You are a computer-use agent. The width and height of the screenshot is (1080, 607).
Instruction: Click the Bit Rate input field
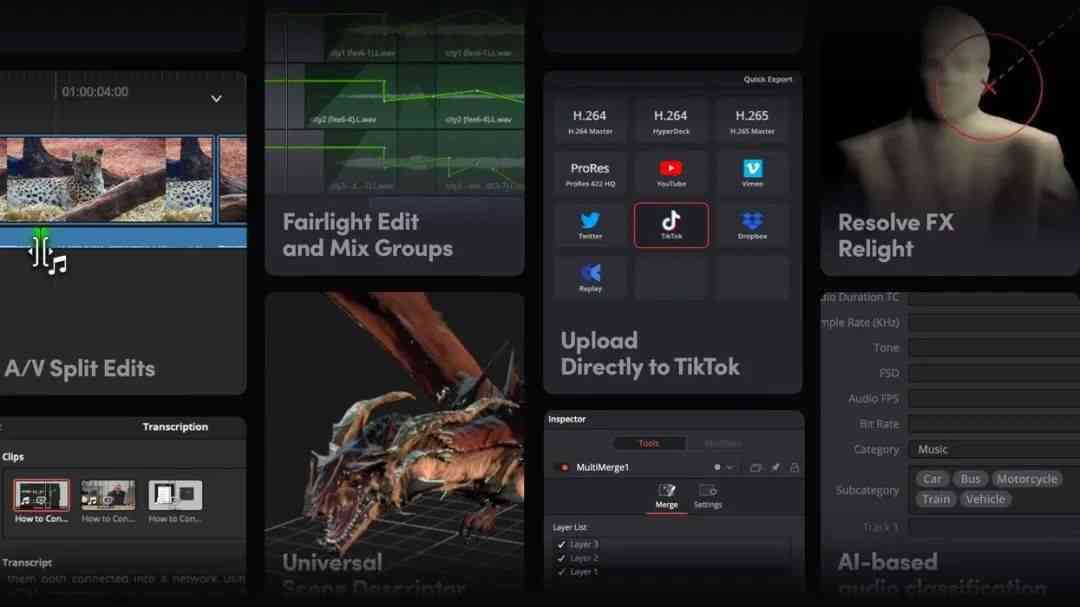[x=994, y=424]
